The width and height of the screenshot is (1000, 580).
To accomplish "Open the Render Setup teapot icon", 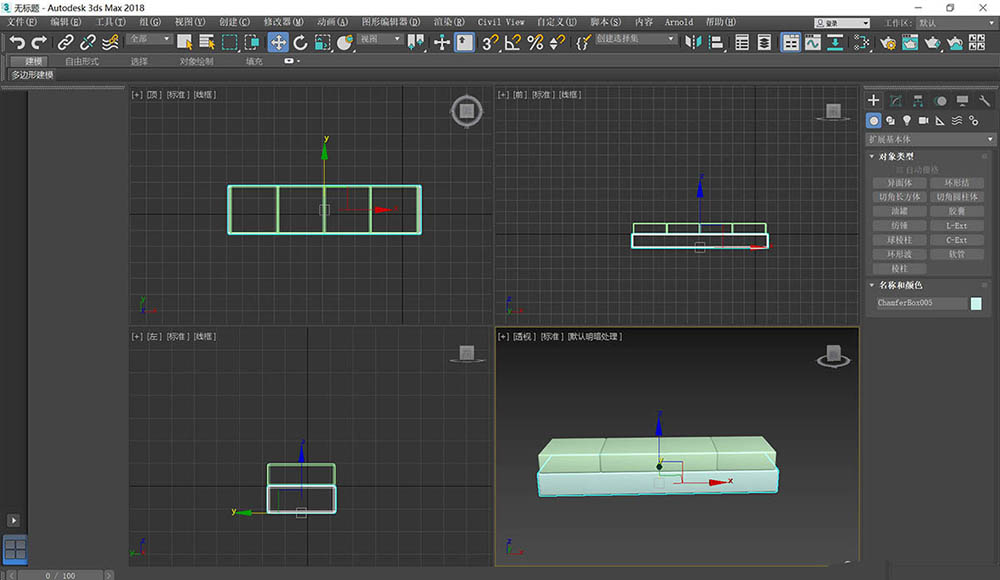I will (x=887, y=43).
